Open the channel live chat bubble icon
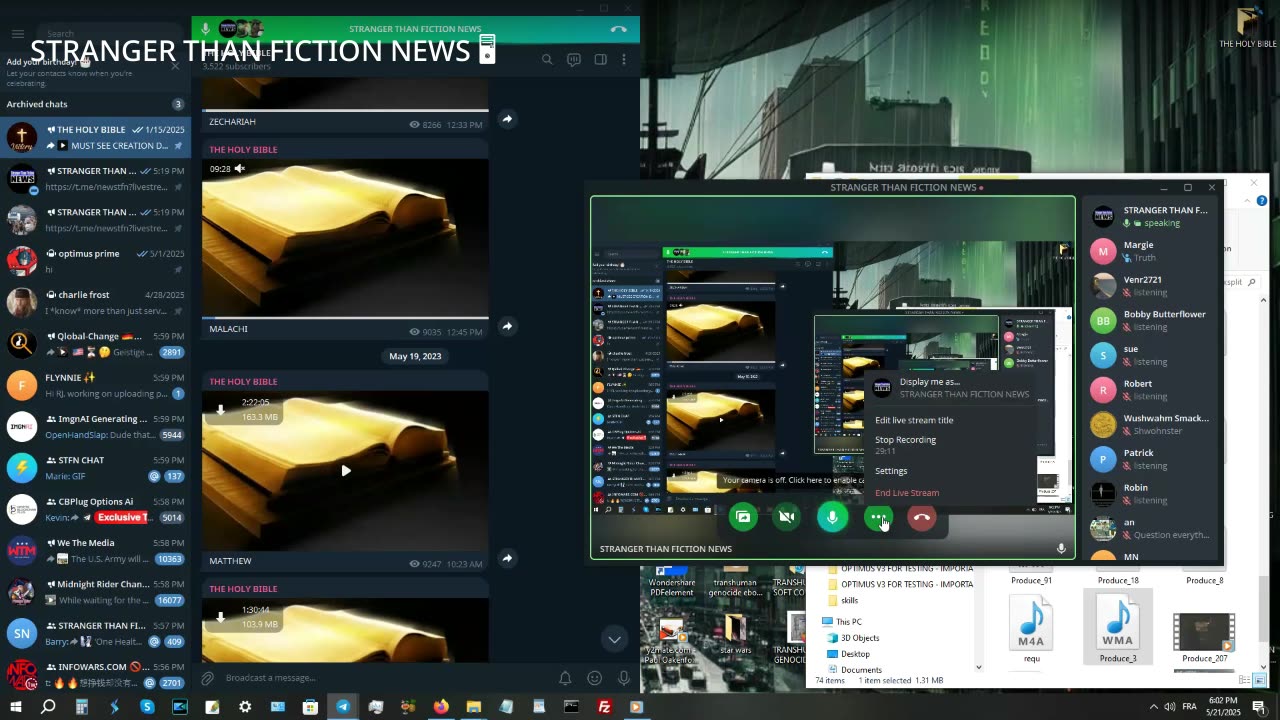The height and width of the screenshot is (720, 1280). tap(574, 59)
